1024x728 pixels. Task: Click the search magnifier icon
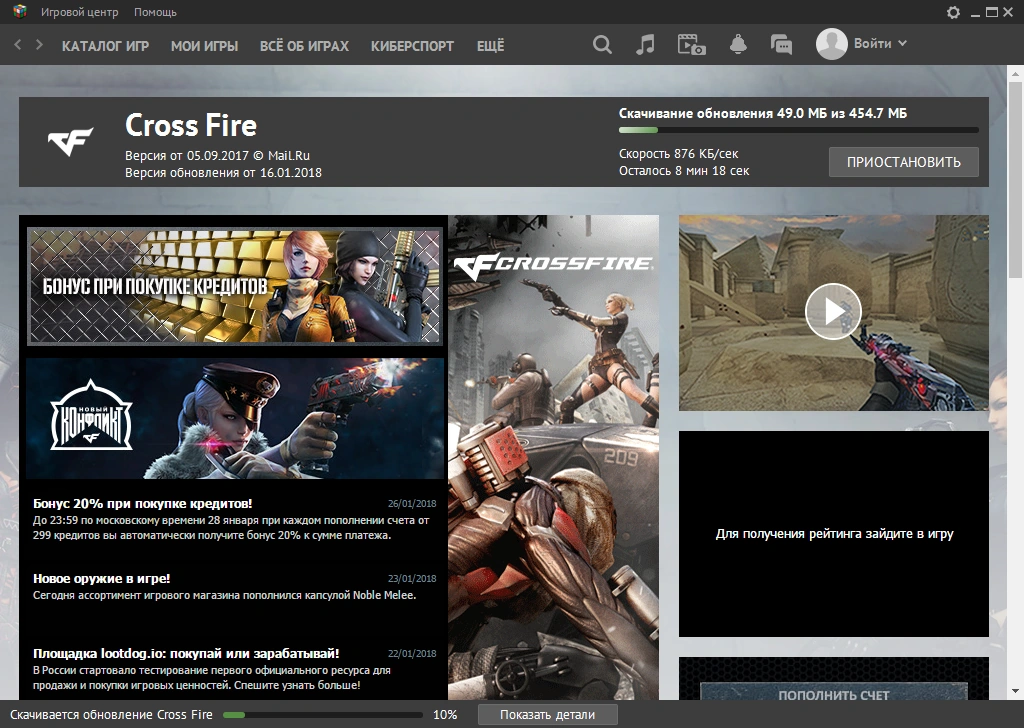pyautogui.click(x=602, y=45)
